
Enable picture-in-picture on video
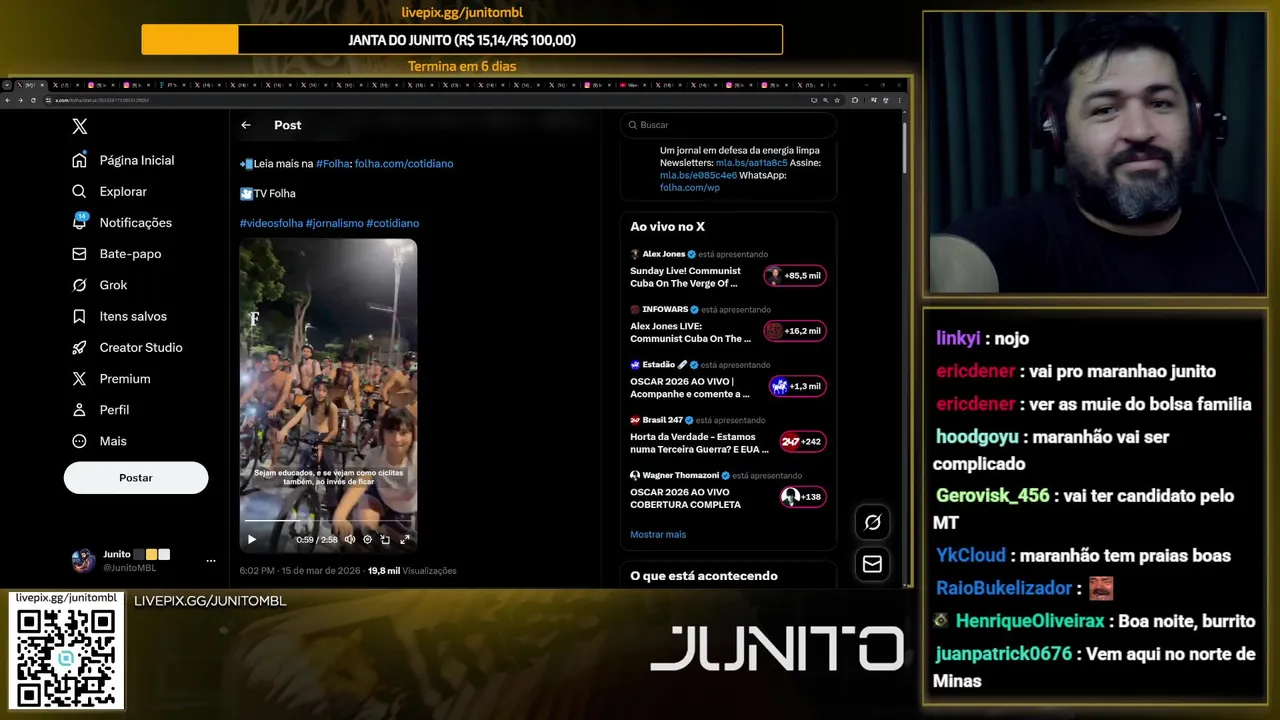tap(386, 539)
